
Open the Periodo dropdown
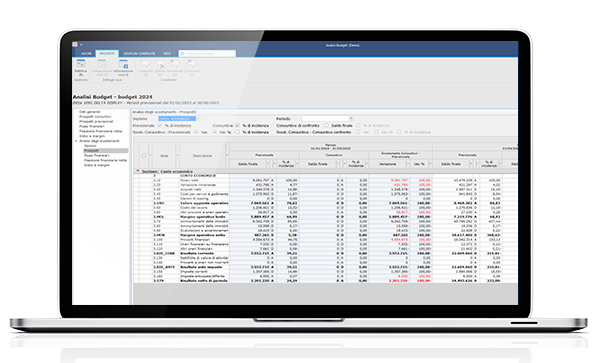coord(351,119)
